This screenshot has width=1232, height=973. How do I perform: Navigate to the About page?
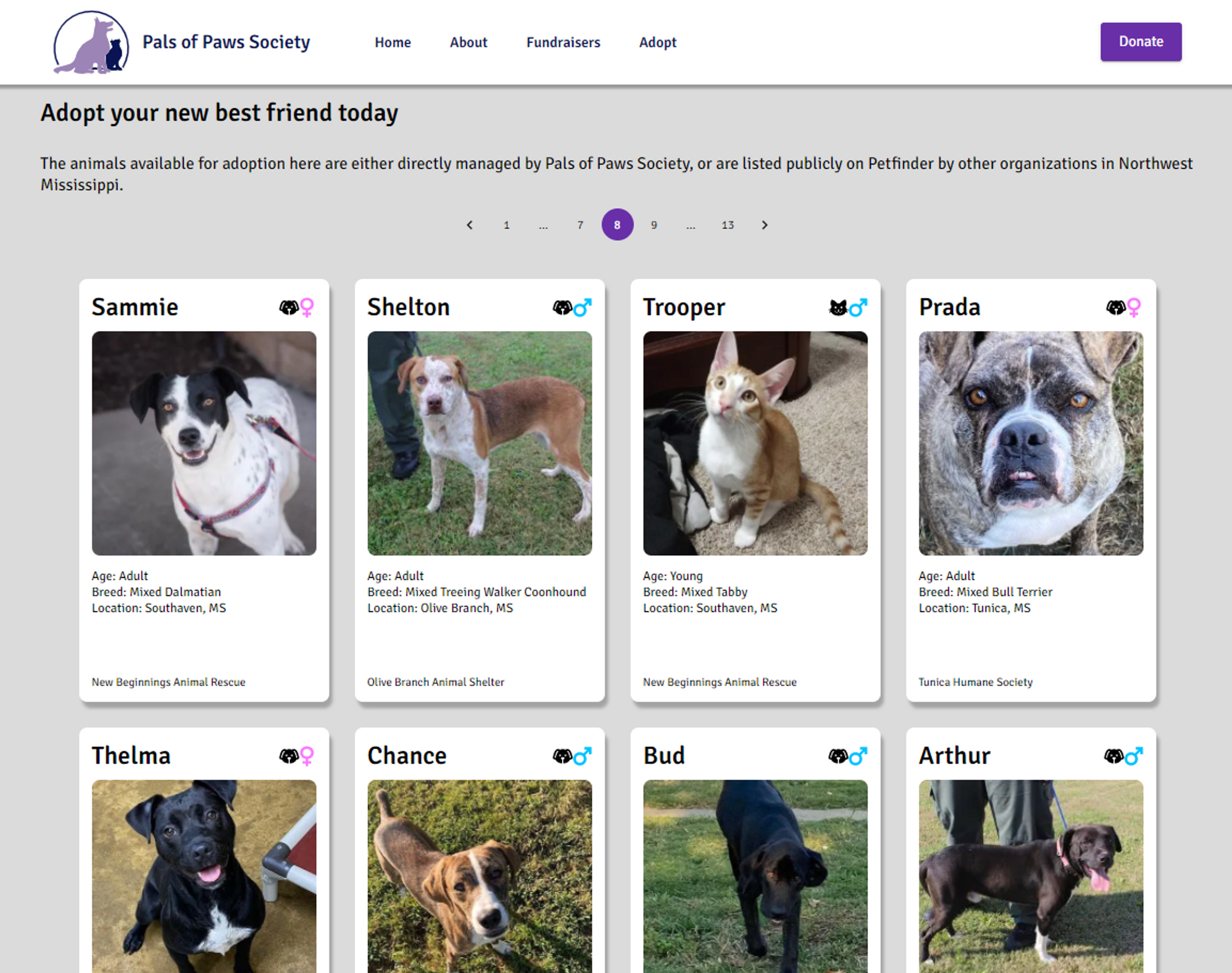(x=468, y=42)
